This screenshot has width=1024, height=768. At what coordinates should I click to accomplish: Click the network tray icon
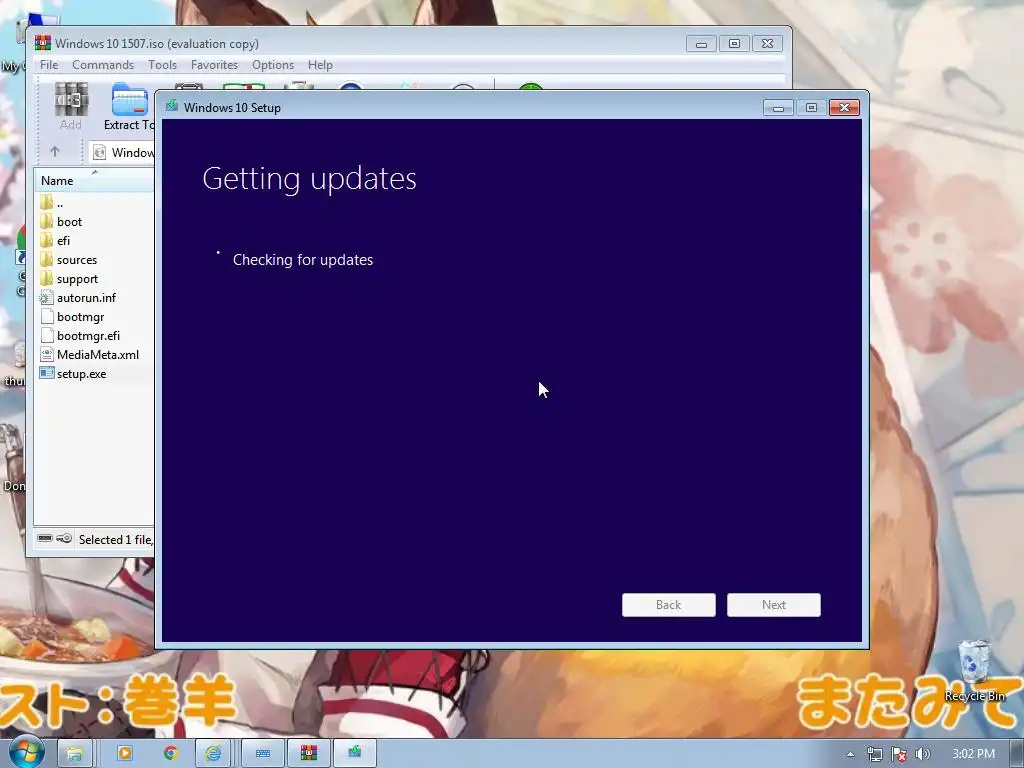[874, 754]
